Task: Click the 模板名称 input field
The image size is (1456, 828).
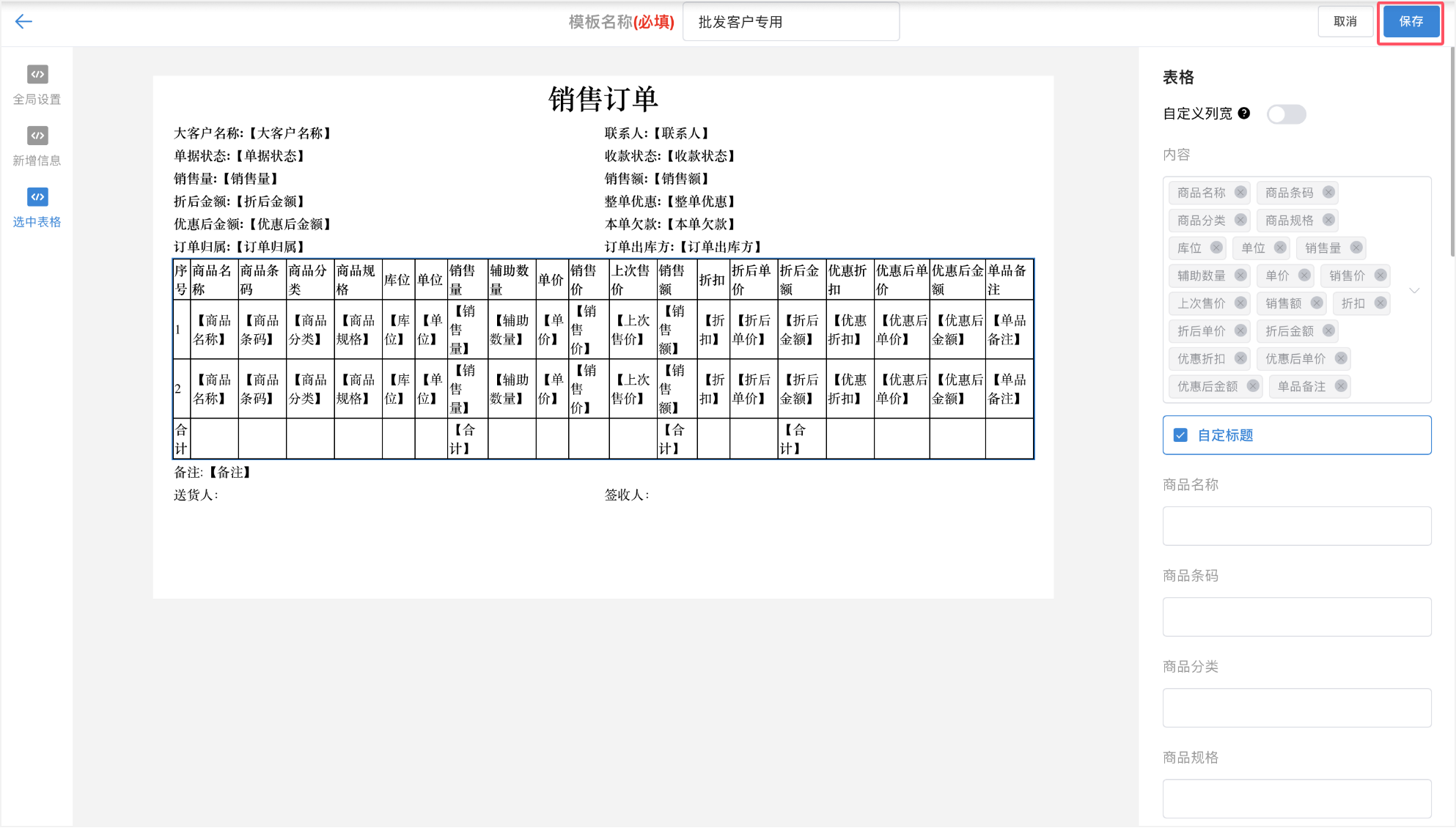Action: [790, 22]
